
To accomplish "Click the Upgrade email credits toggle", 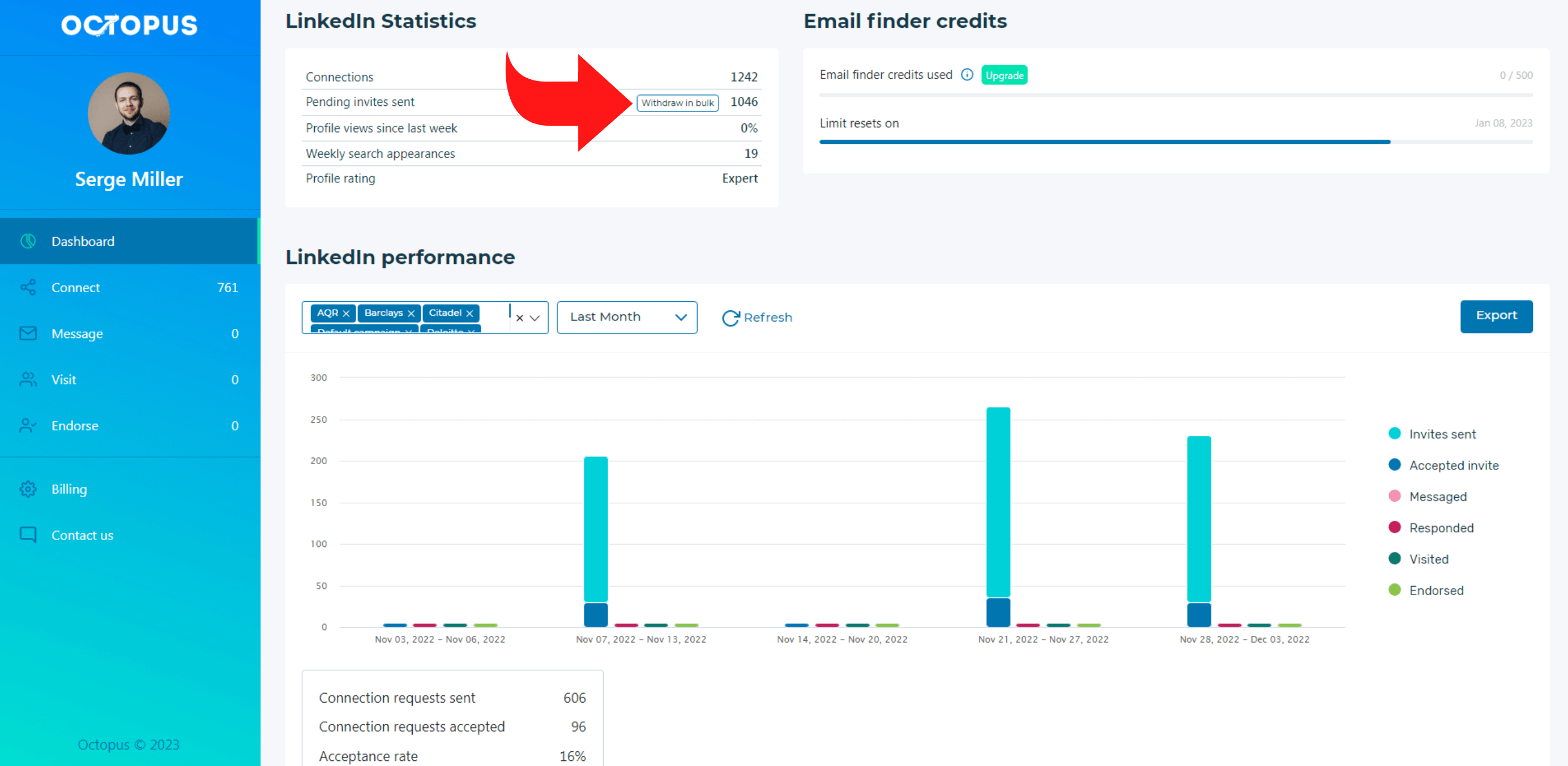I will tap(1003, 75).
